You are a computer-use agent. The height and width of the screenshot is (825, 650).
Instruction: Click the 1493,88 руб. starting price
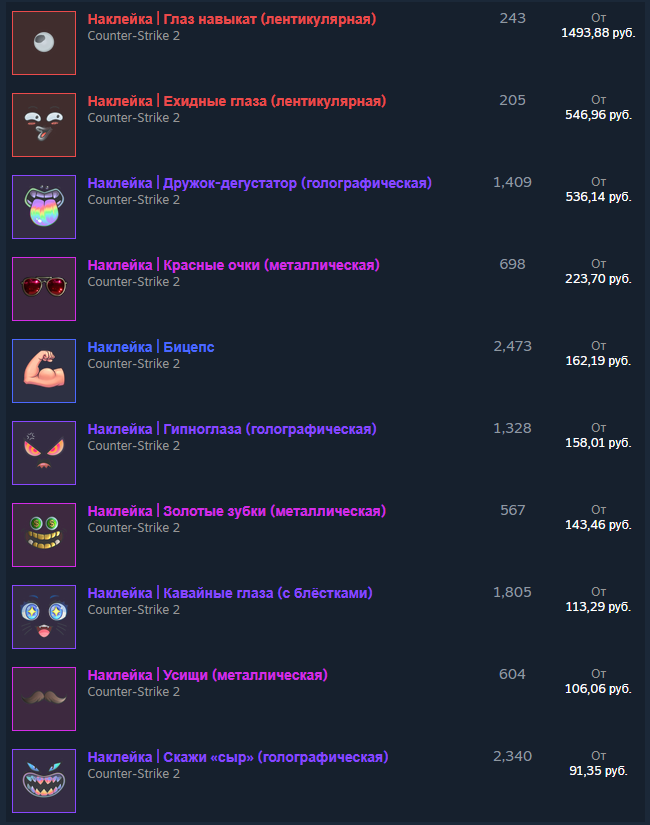coord(598,33)
